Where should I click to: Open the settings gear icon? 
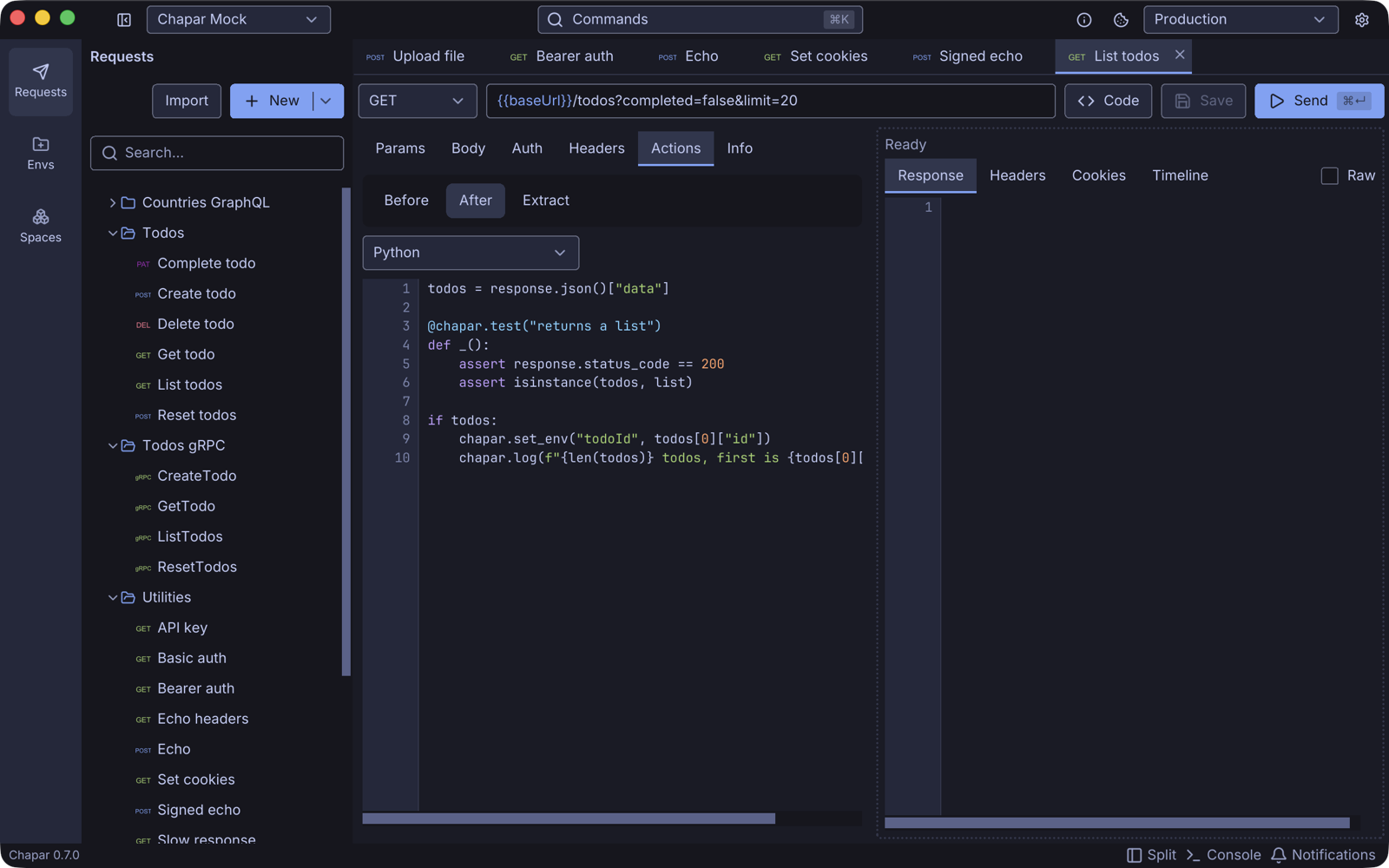click(x=1362, y=19)
